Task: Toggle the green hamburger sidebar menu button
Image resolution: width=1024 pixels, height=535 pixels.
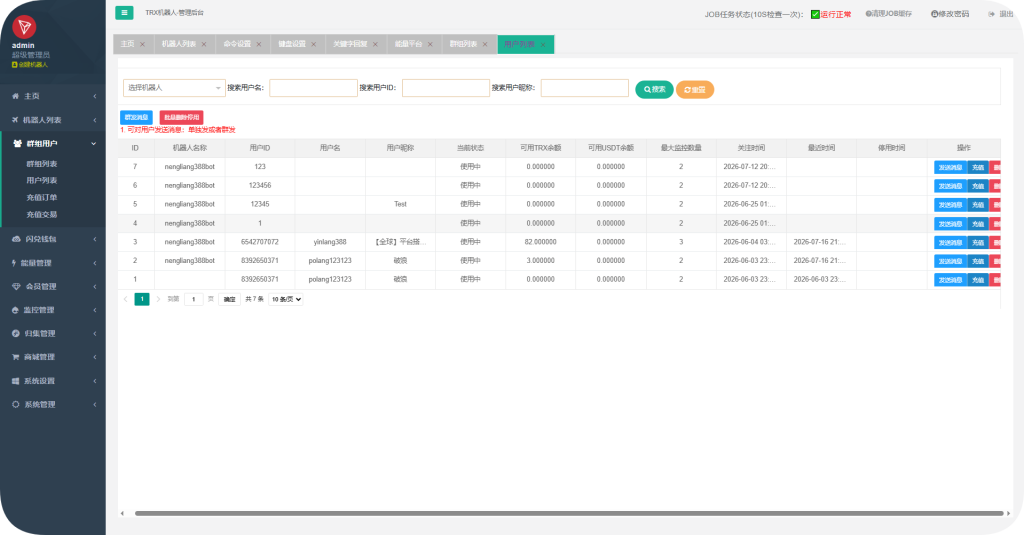Action: 124,12
